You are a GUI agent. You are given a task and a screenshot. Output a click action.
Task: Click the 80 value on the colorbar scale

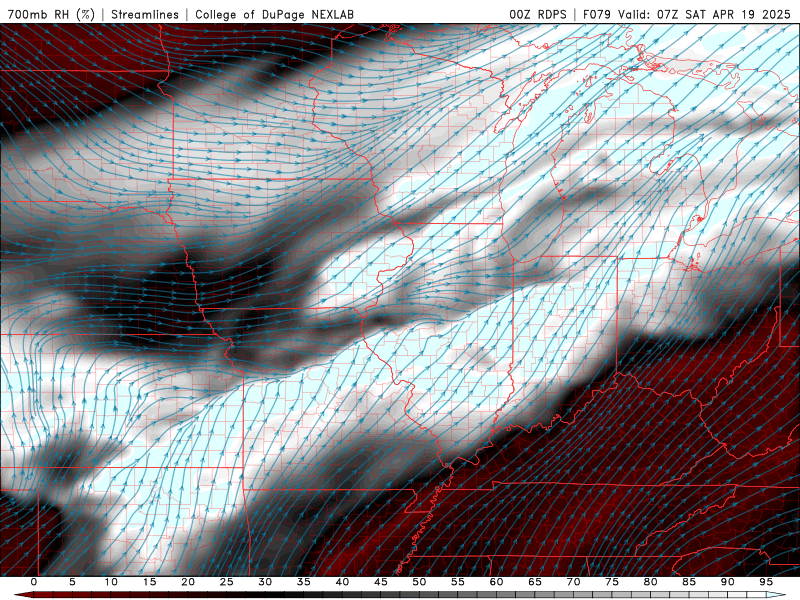[651, 582]
